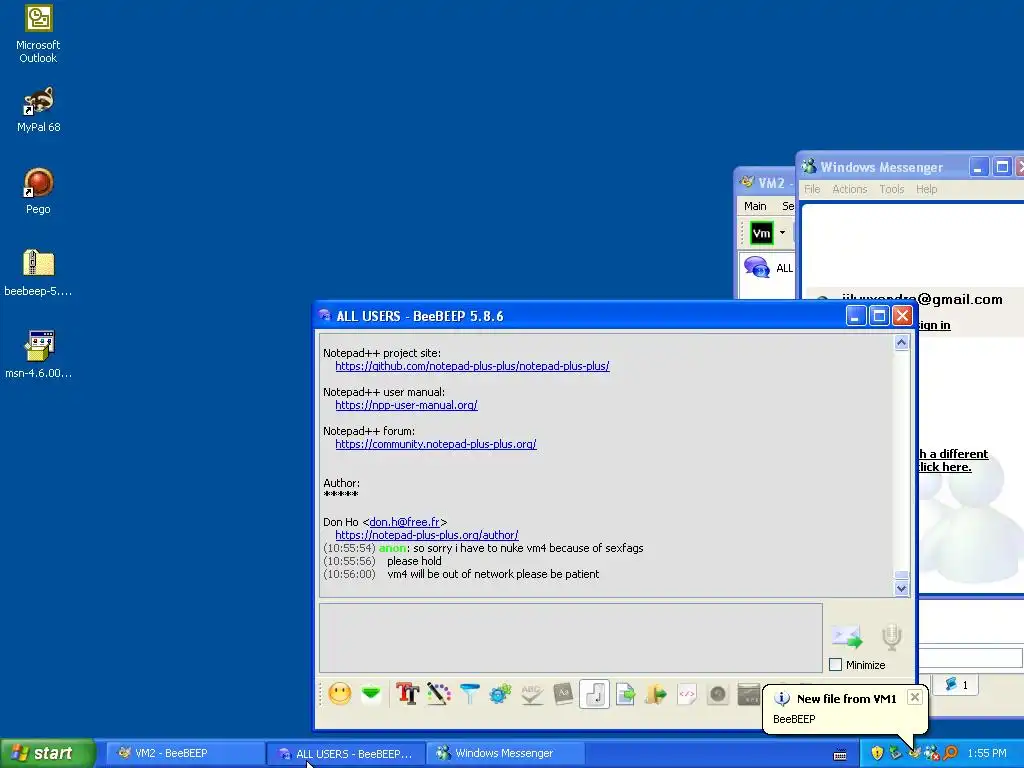This screenshot has width=1024, height=768.
Task: Click the dark grey window icon on the toolbar's right edge
Action: 748,694
